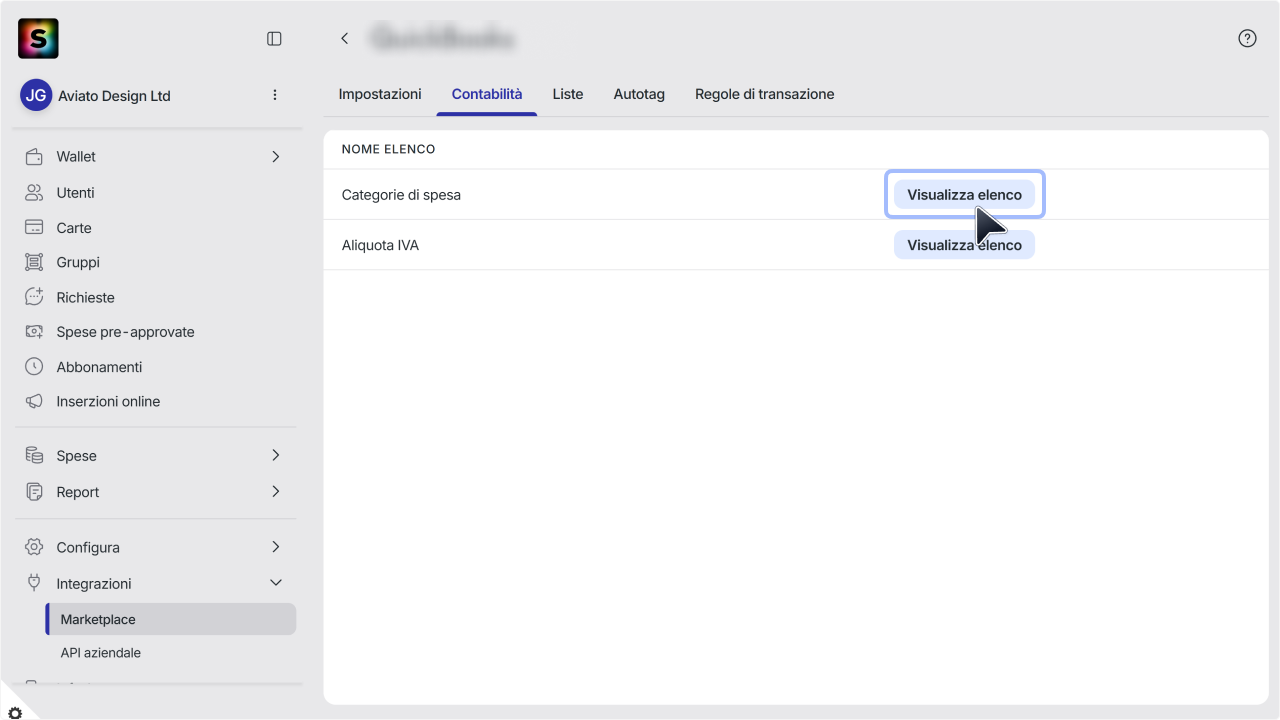Screen dimensions: 1280x720
Task: Click the Spese coins icon
Action: pos(34,455)
